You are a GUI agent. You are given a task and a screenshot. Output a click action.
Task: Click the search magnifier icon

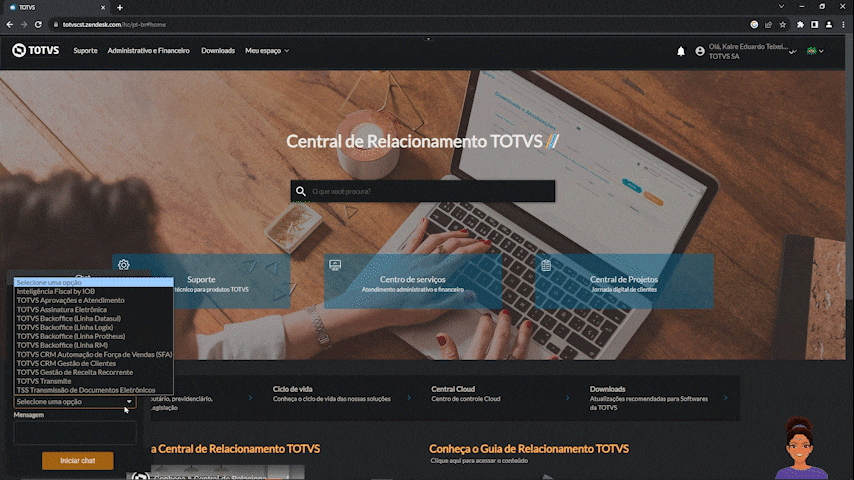(x=301, y=191)
